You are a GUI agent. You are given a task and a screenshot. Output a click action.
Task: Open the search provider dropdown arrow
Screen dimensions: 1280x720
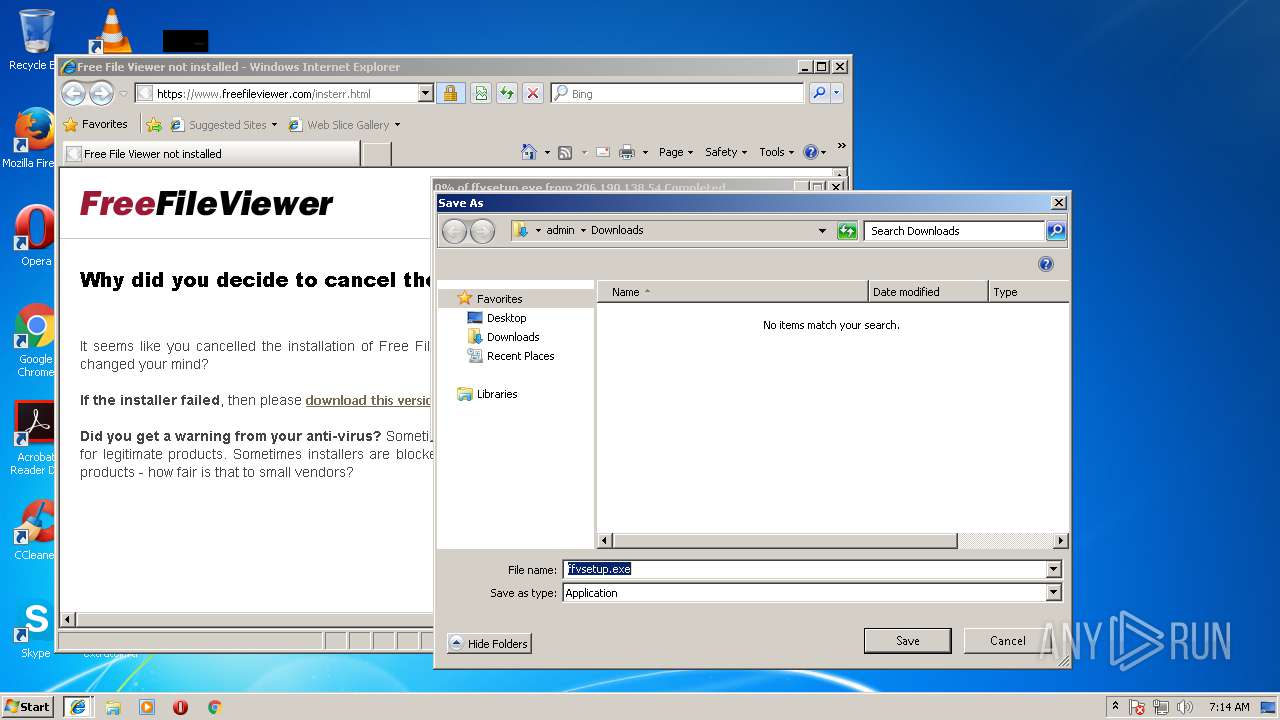click(837, 93)
